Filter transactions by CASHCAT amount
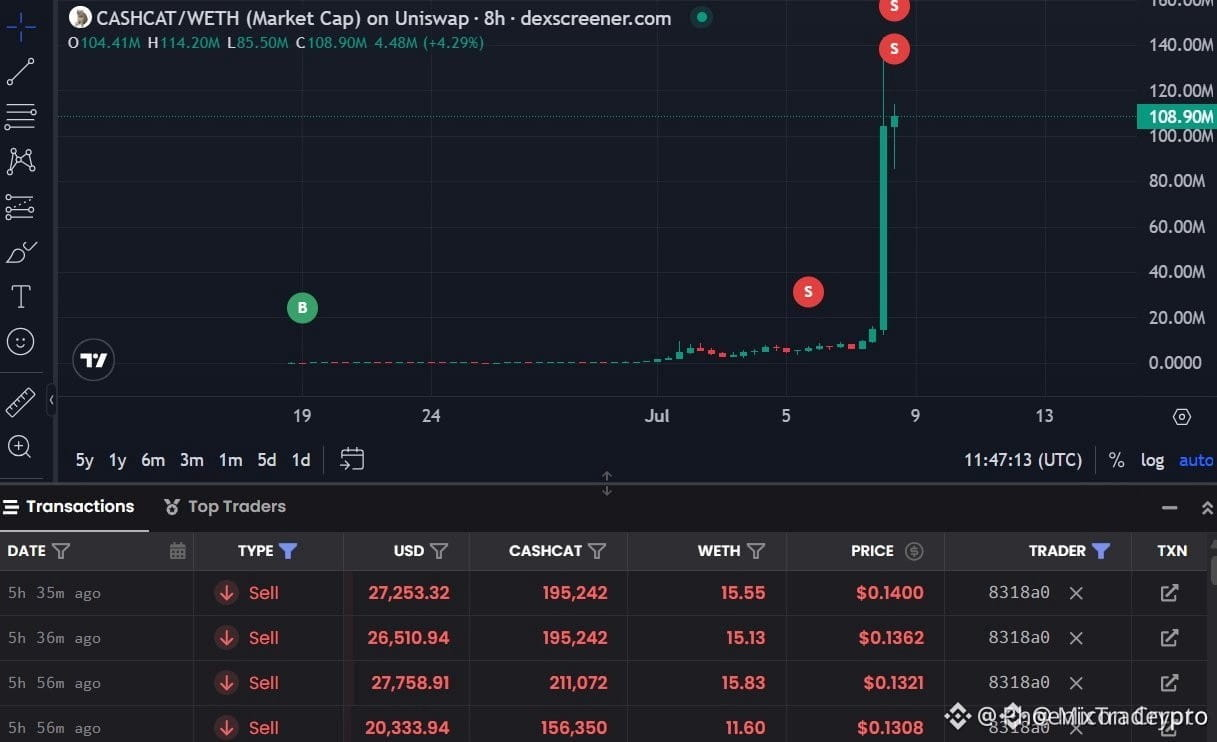The image size is (1217, 742). coord(597,550)
